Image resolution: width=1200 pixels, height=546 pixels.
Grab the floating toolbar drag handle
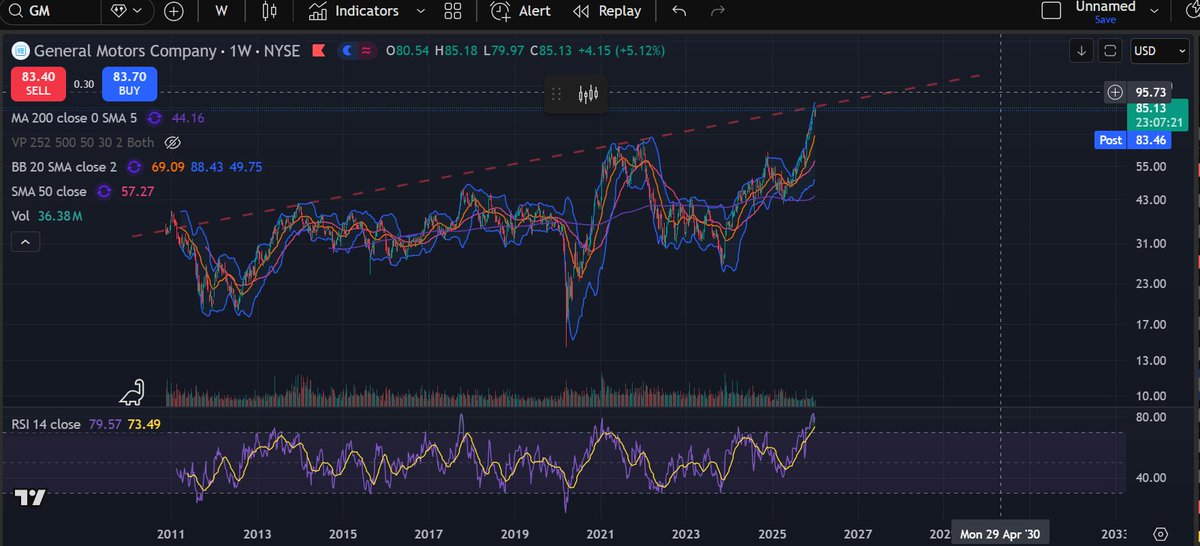[x=557, y=95]
